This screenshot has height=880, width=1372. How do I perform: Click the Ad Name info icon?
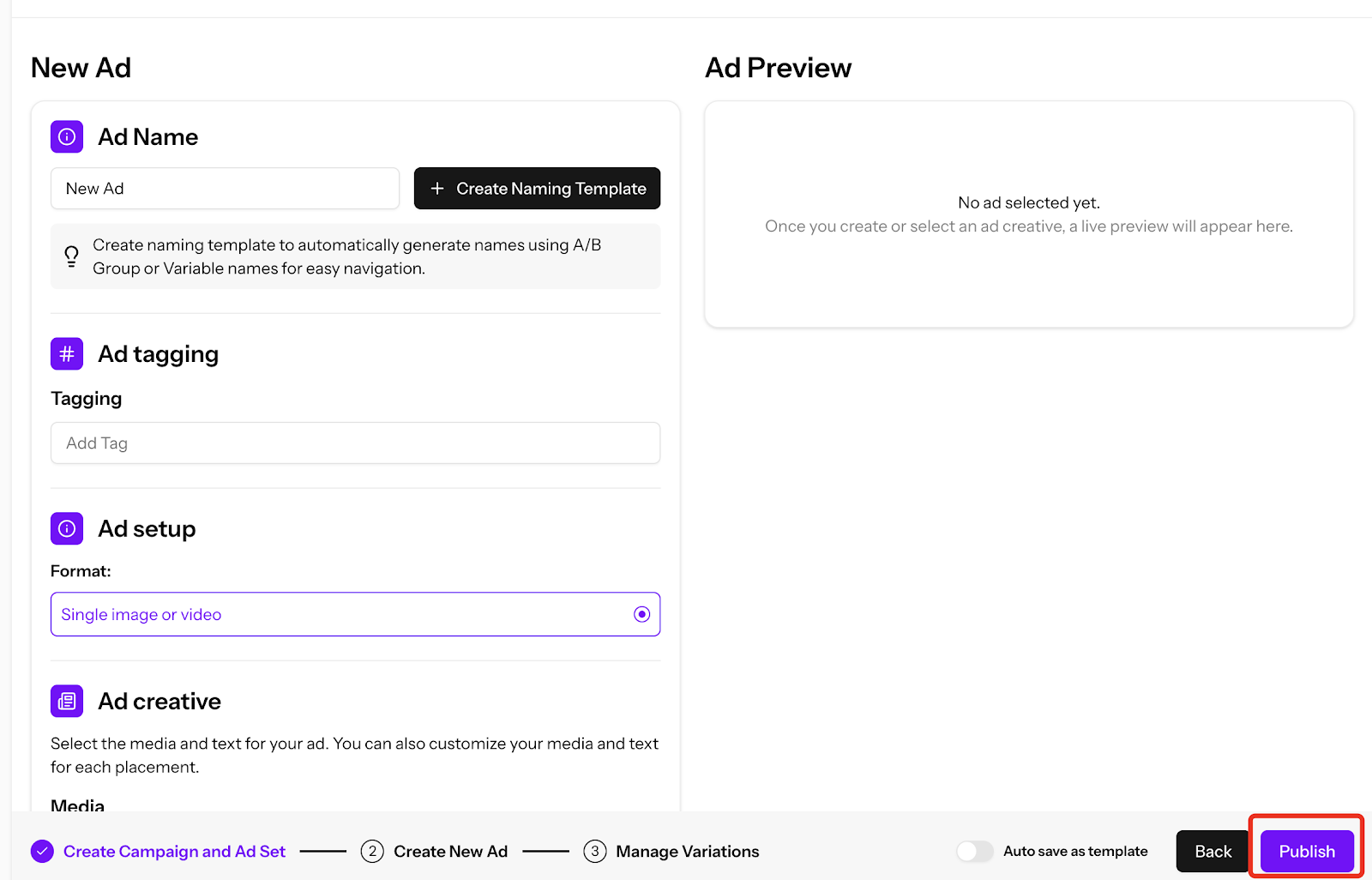point(66,136)
